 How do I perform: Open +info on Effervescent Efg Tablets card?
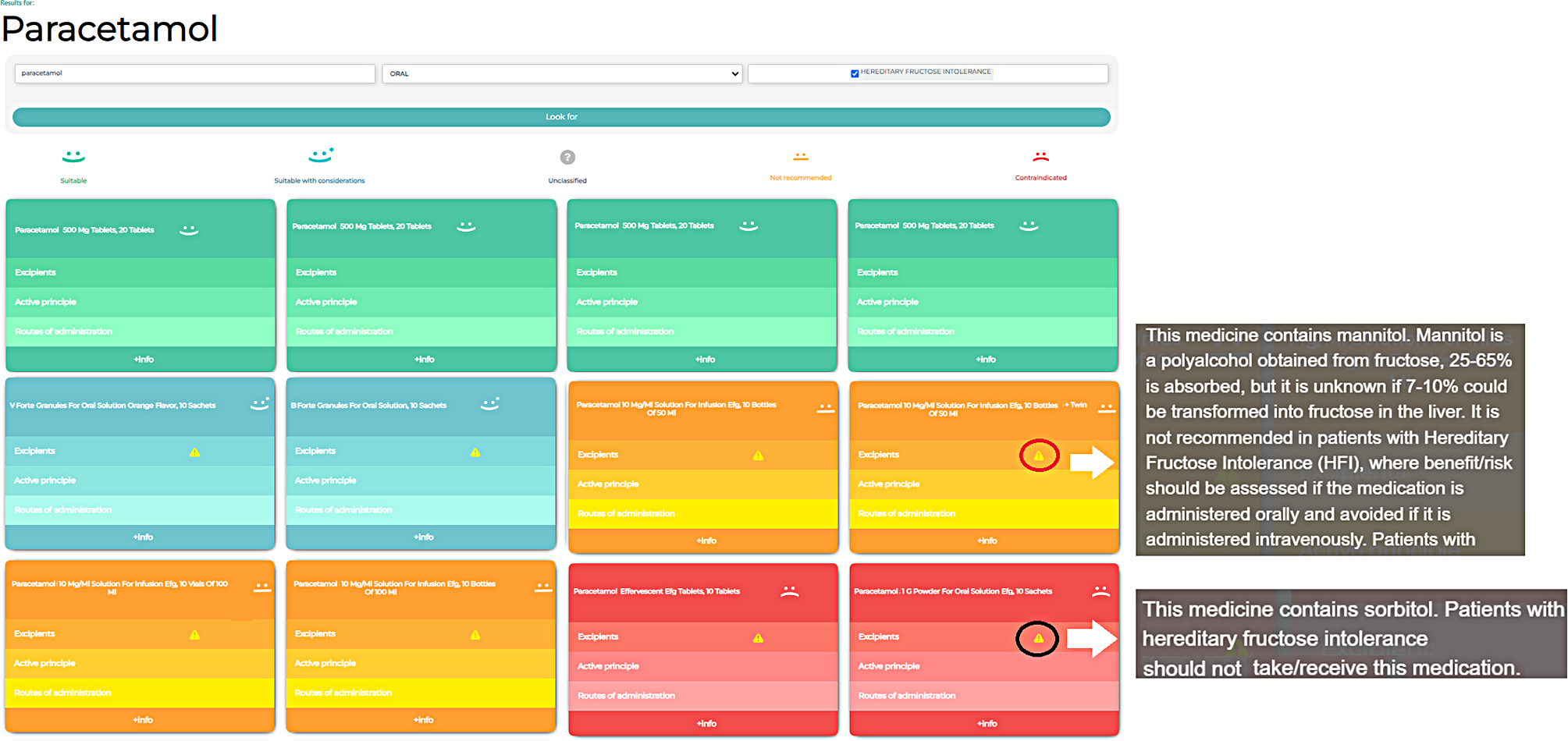[x=706, y=724]
